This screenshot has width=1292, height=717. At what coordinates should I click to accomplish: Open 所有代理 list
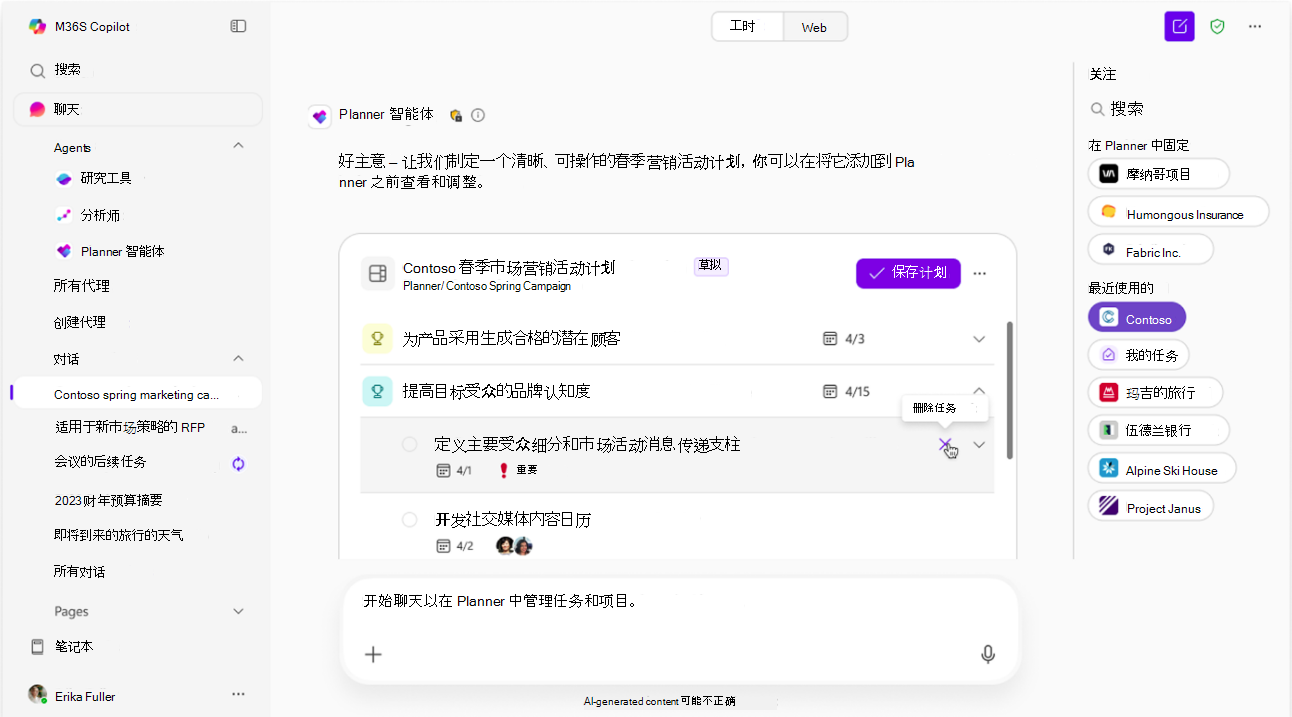pyautogui.click(x=82, y=286)
